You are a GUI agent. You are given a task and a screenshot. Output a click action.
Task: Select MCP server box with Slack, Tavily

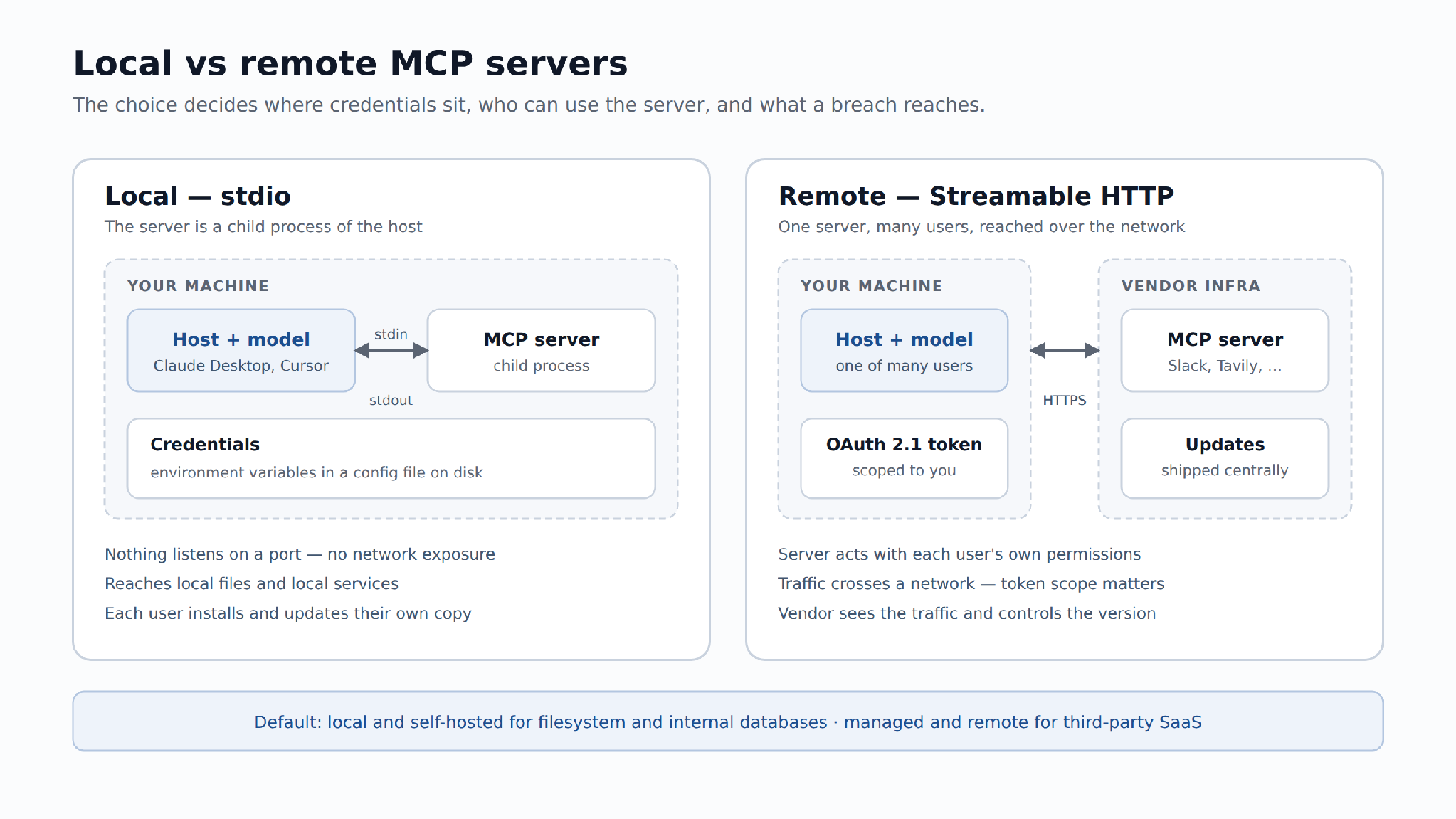pos(1225,350)
